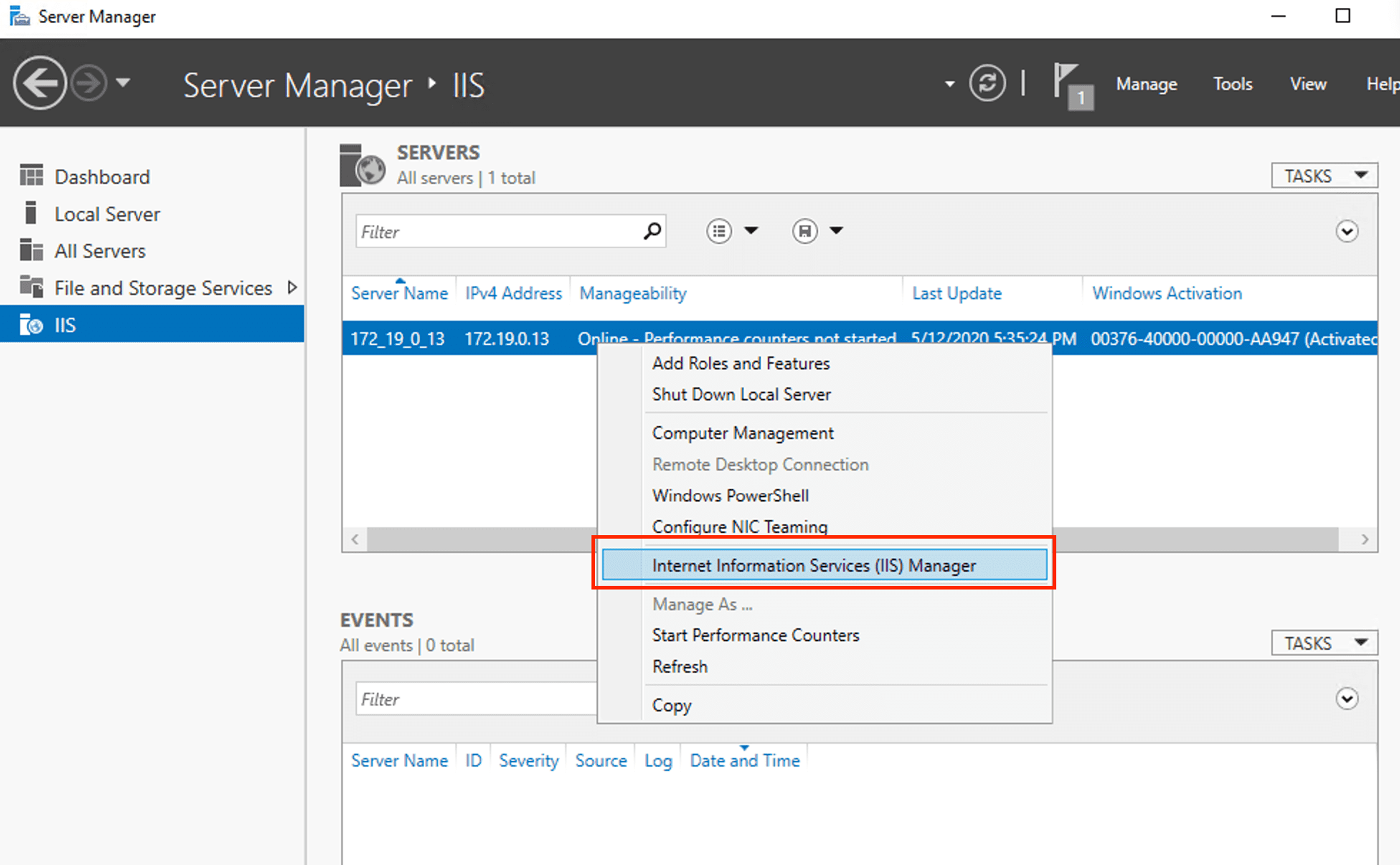This screenshot has height=865, width=1400.
Task: Click the Local Server icon in sidebar
Action: 31,212
